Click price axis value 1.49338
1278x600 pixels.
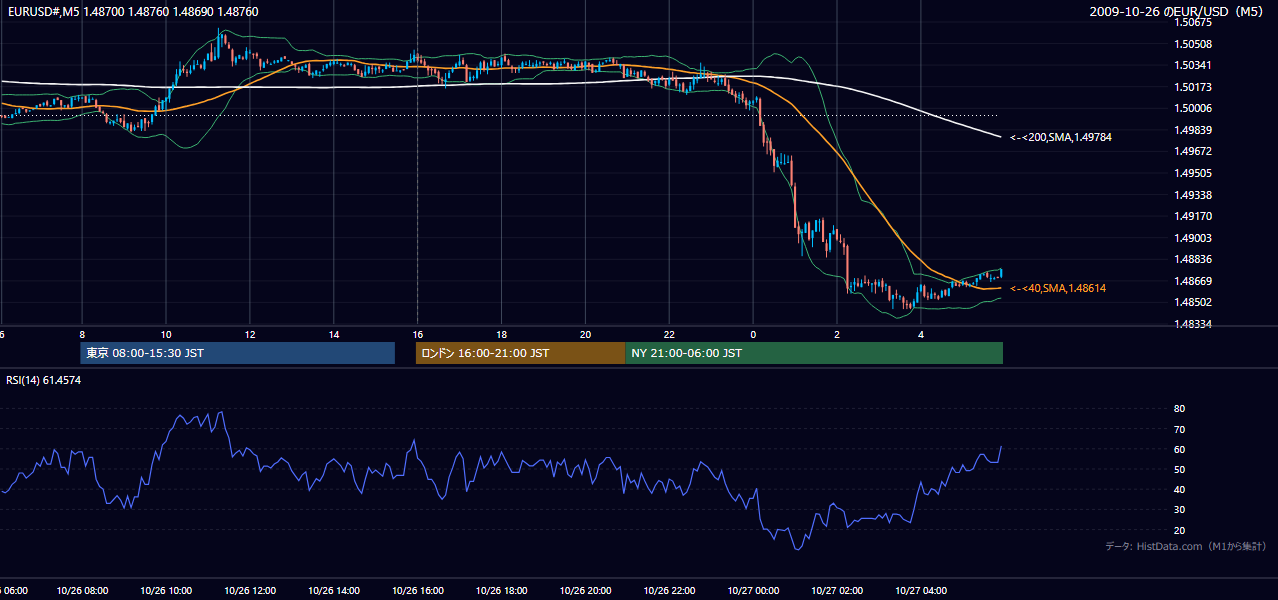pyautogui.click(x=1192, y=195)
